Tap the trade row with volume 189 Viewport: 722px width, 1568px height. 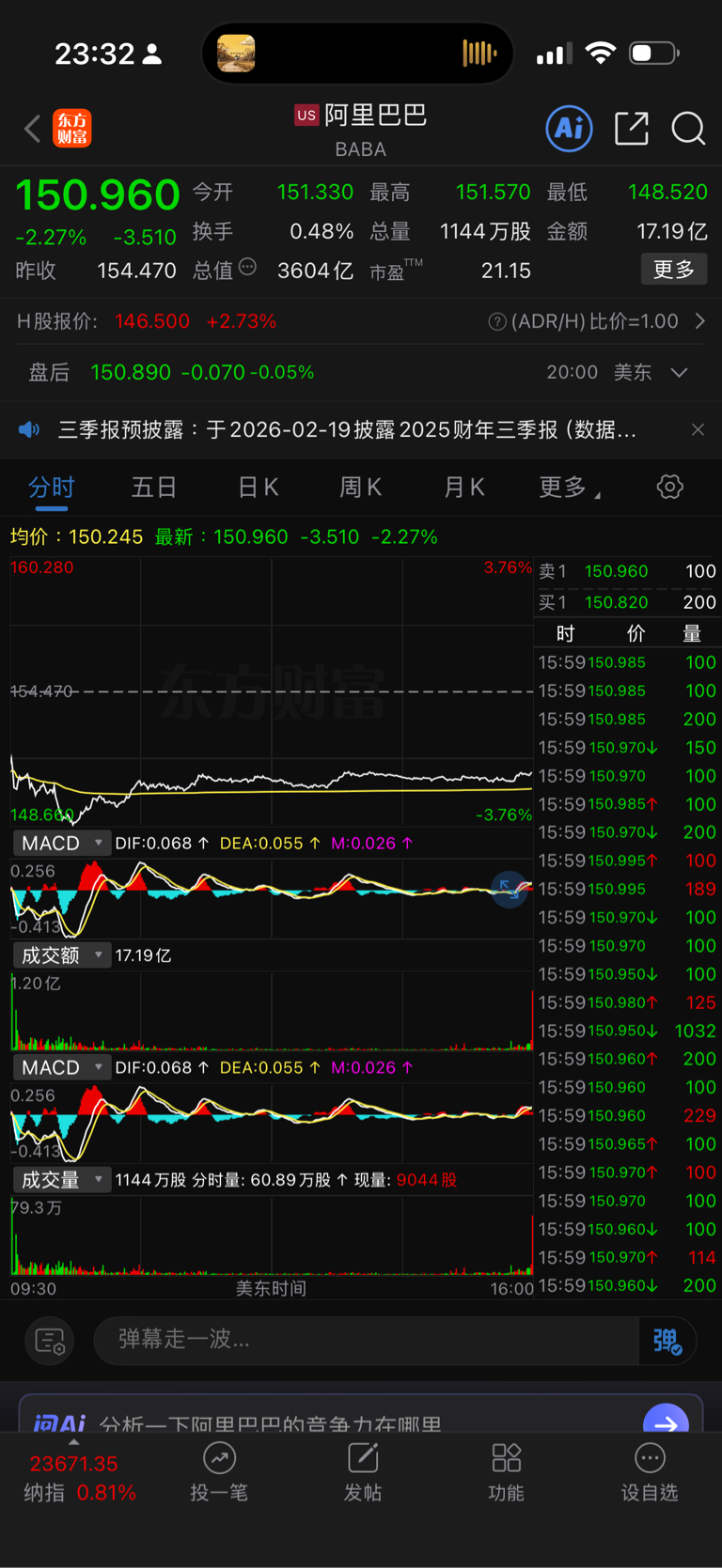tap(627, 889)
